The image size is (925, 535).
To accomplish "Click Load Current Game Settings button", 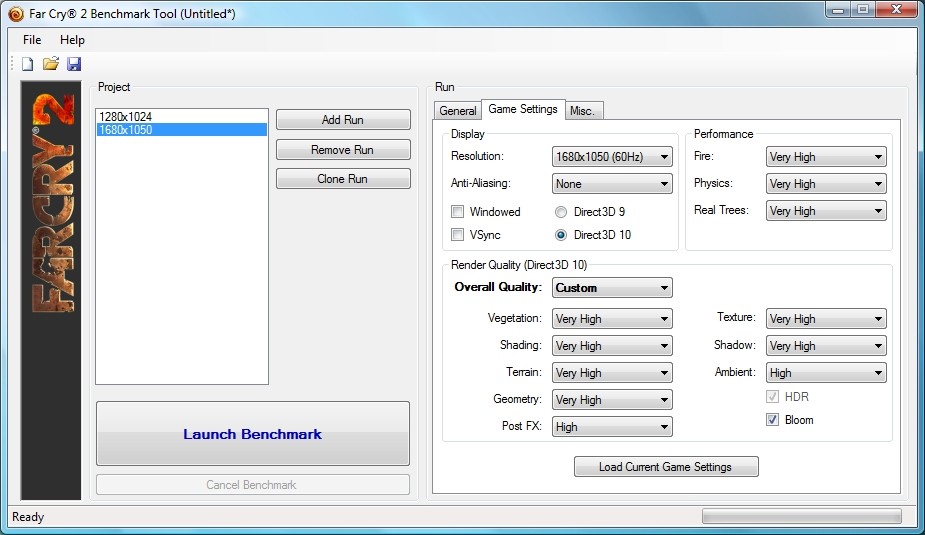I will 666,467.
